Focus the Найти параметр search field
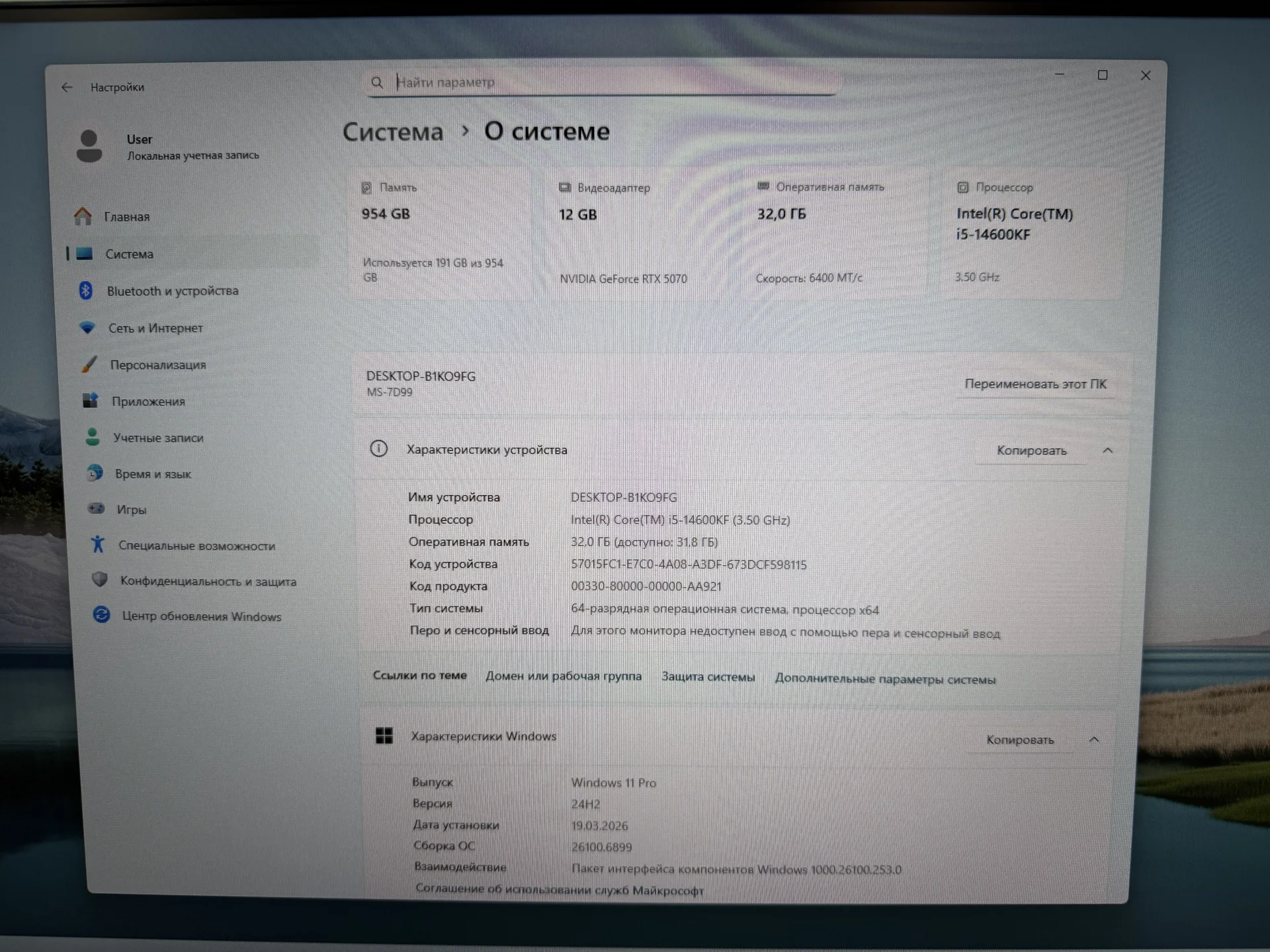This screenshot has height=952, width=1270. pyautogui.click(x=602, y=82)
